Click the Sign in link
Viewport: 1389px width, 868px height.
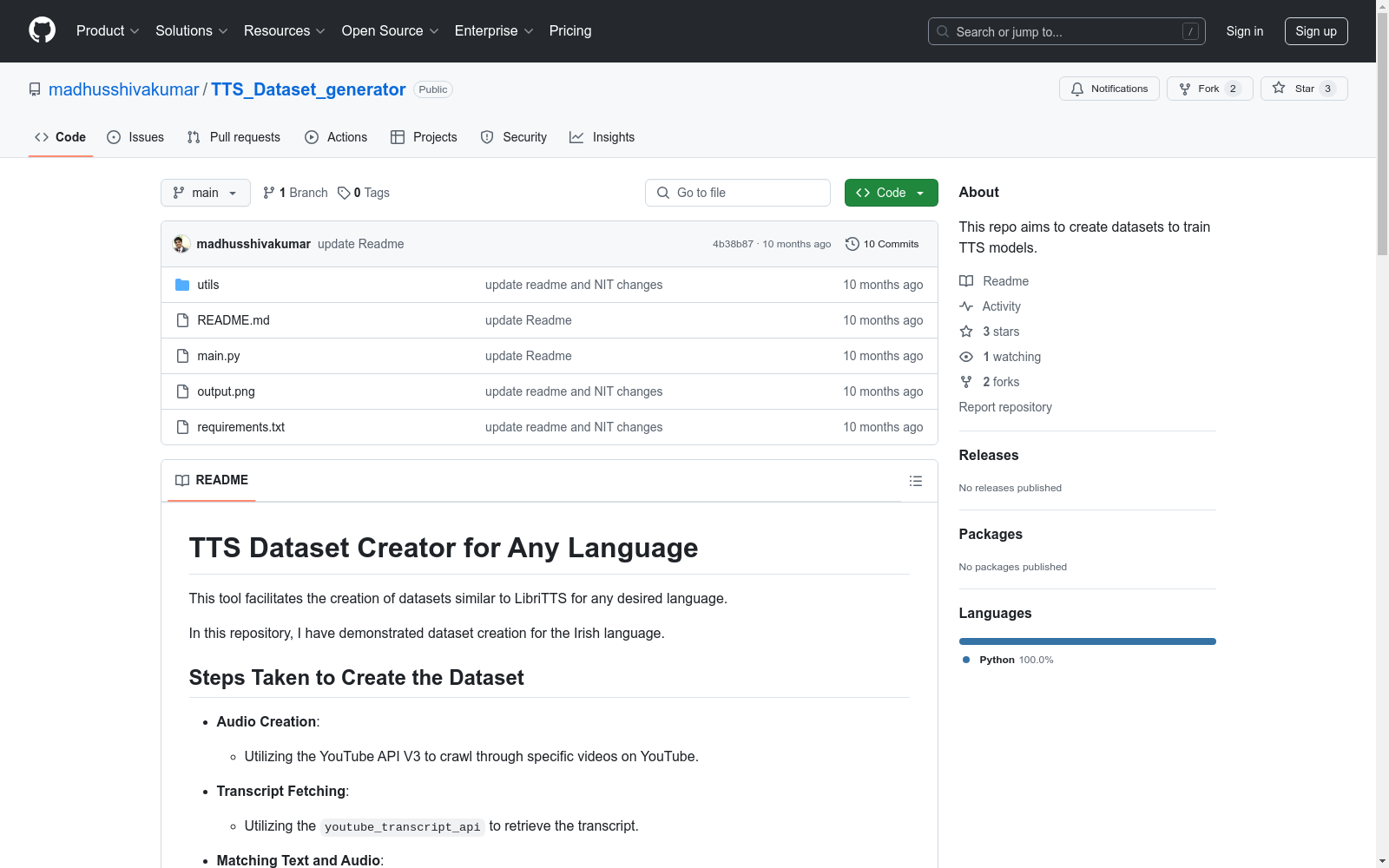[1245, 31]
